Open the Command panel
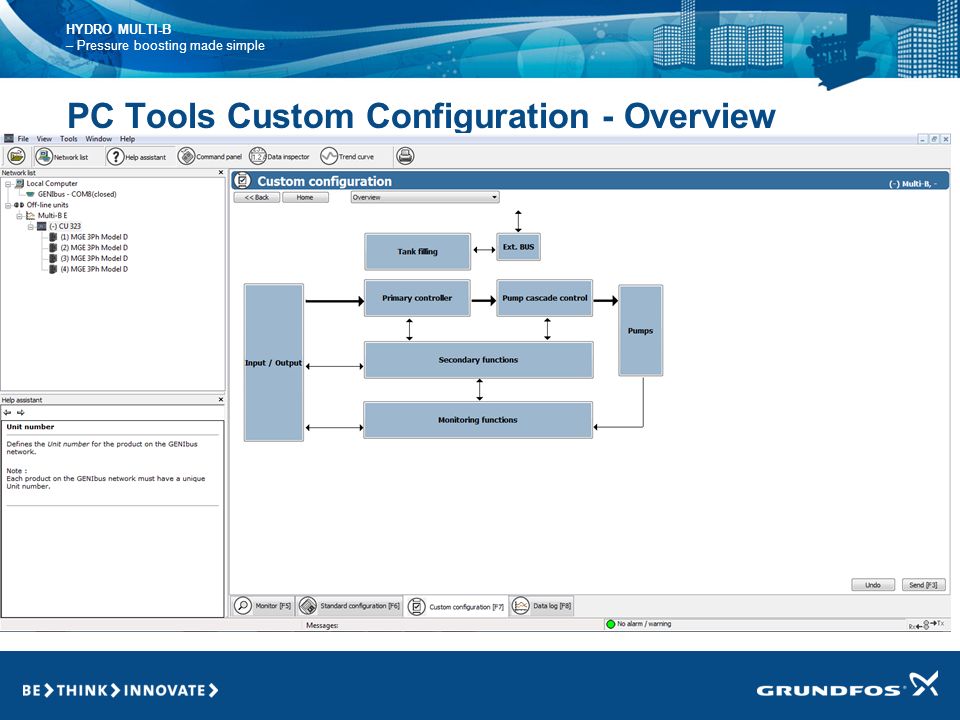Screen dimensions: 960x720 pyautogui.click(x=210, y=157)
